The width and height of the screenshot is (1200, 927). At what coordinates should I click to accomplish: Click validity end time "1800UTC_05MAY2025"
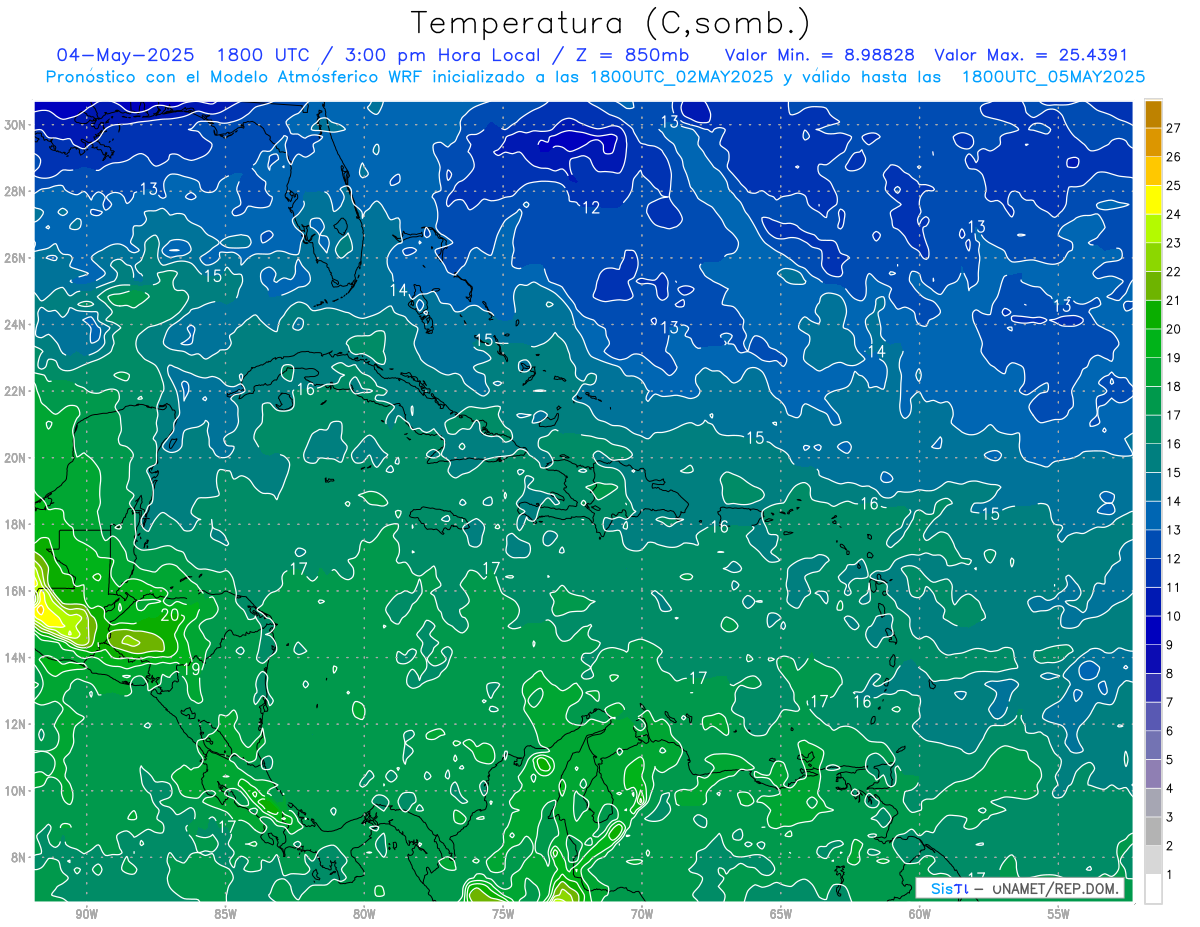[1053, 77]
